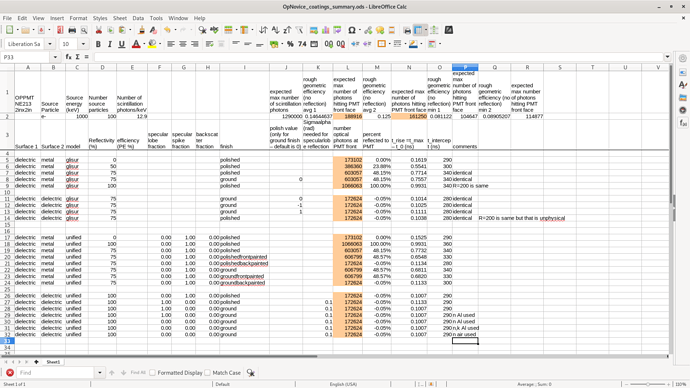Click the Cut scissors icon

pyautogui.click(x=99, y=30)
